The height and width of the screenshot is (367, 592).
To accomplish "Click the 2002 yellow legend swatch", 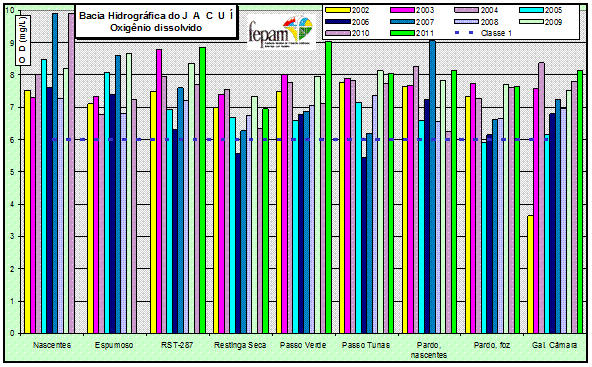I will (x=338, y=10).
